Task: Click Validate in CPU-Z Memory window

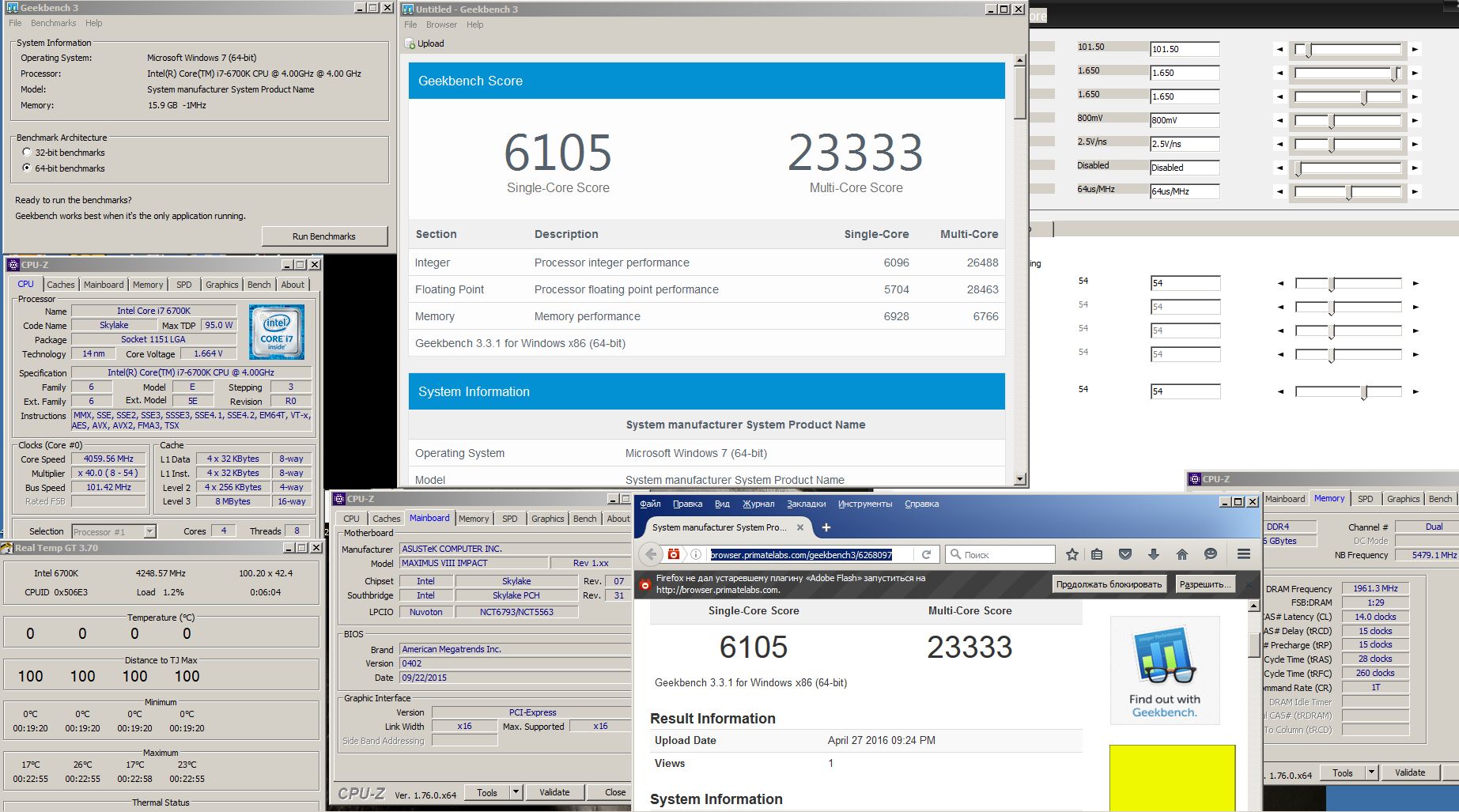Action: pyautogui.click(x=1410, y=772)
